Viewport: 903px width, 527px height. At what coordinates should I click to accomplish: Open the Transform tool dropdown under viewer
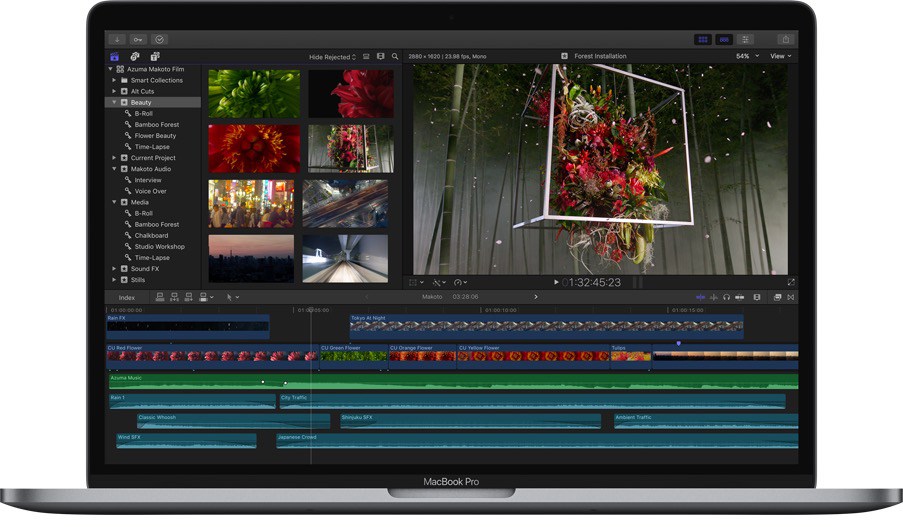416,282
